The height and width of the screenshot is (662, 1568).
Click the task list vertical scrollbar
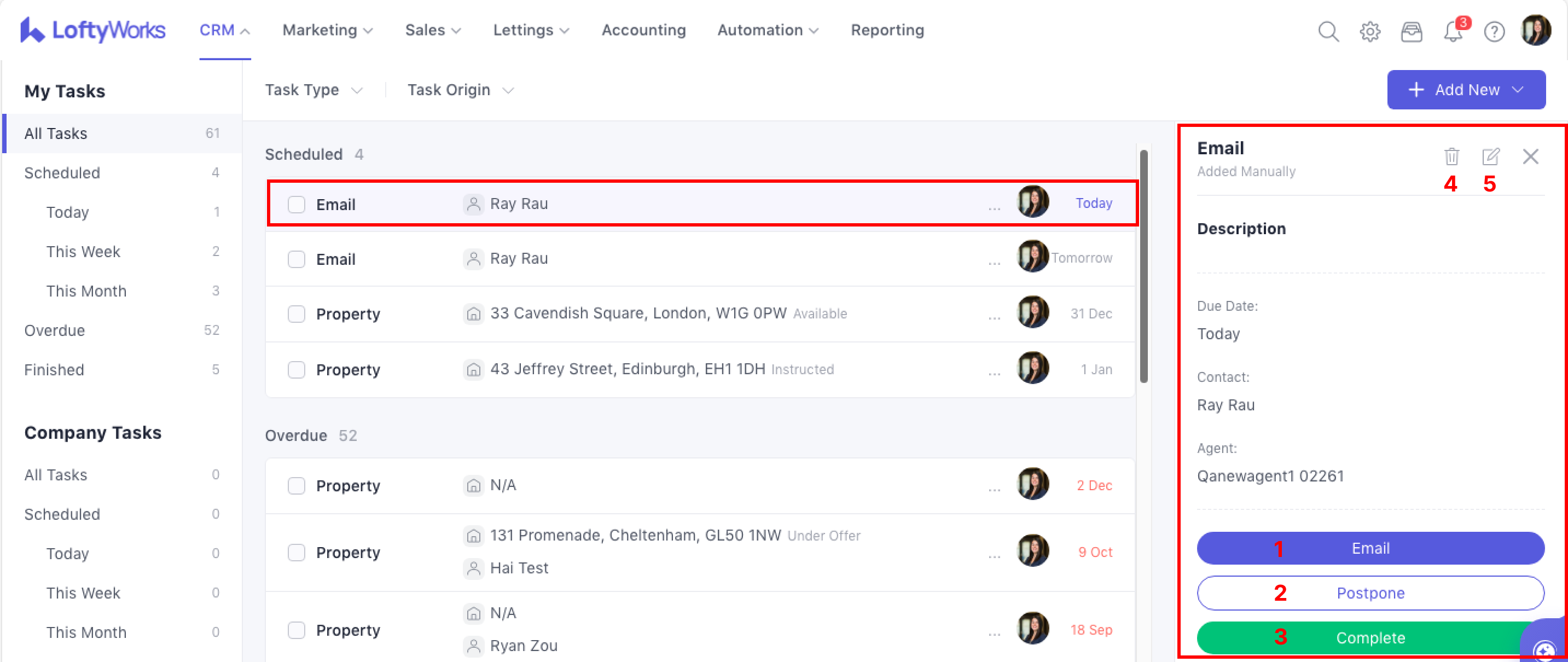click(1144, 266)
